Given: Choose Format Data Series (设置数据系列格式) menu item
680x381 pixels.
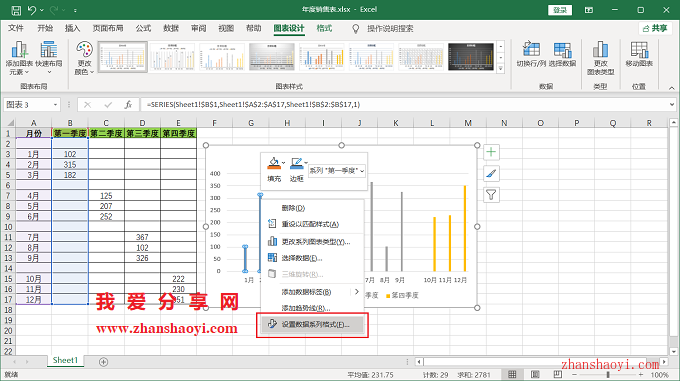Looking at the screenshot, I should coord(312,324).
